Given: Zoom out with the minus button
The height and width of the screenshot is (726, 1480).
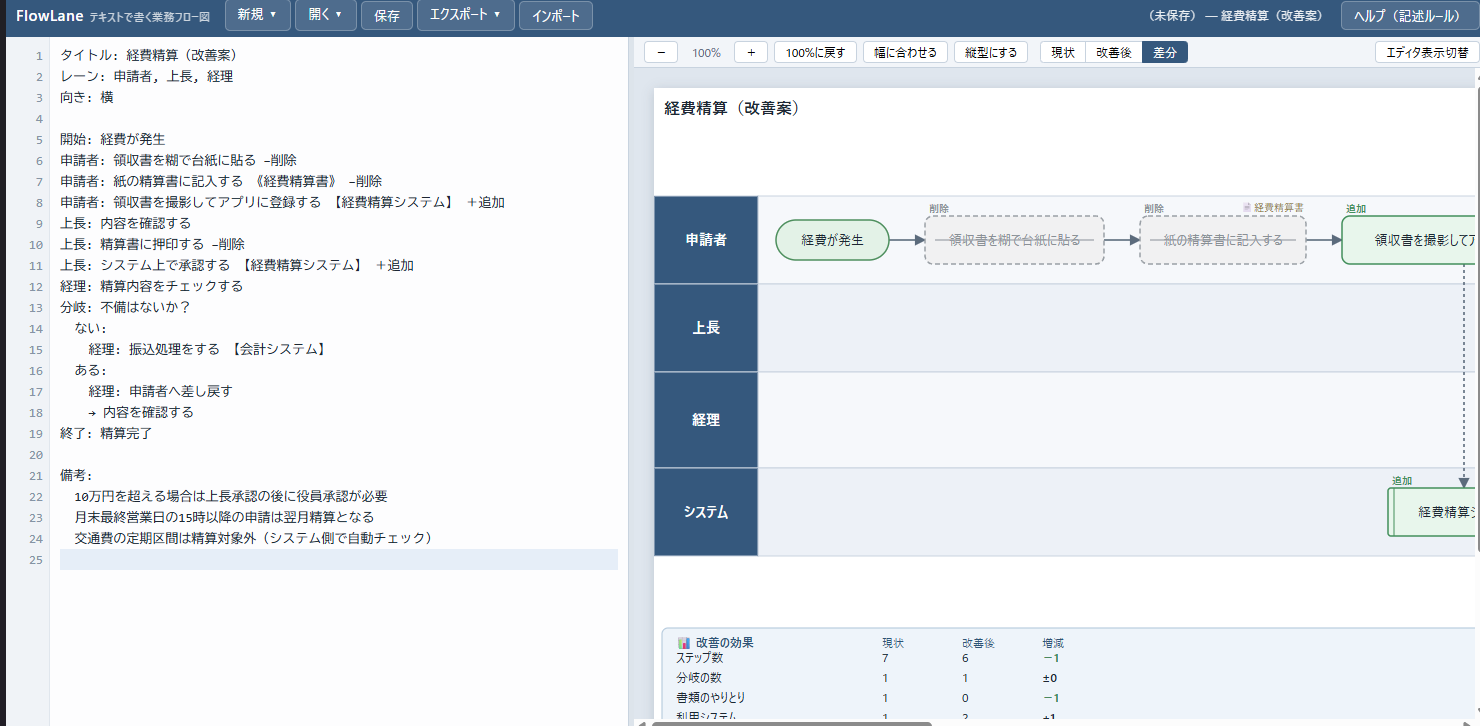Looking at the screenshot, I should [661, 52].
